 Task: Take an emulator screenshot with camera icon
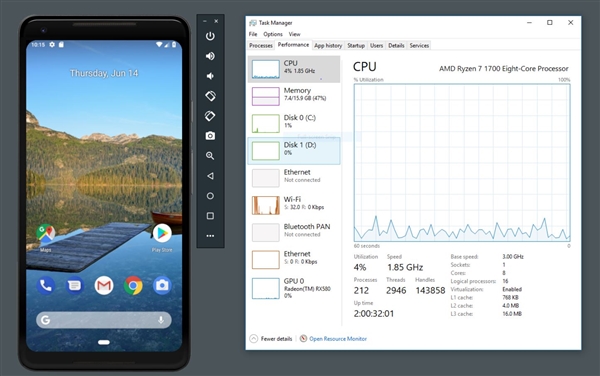tap(210, 136)
